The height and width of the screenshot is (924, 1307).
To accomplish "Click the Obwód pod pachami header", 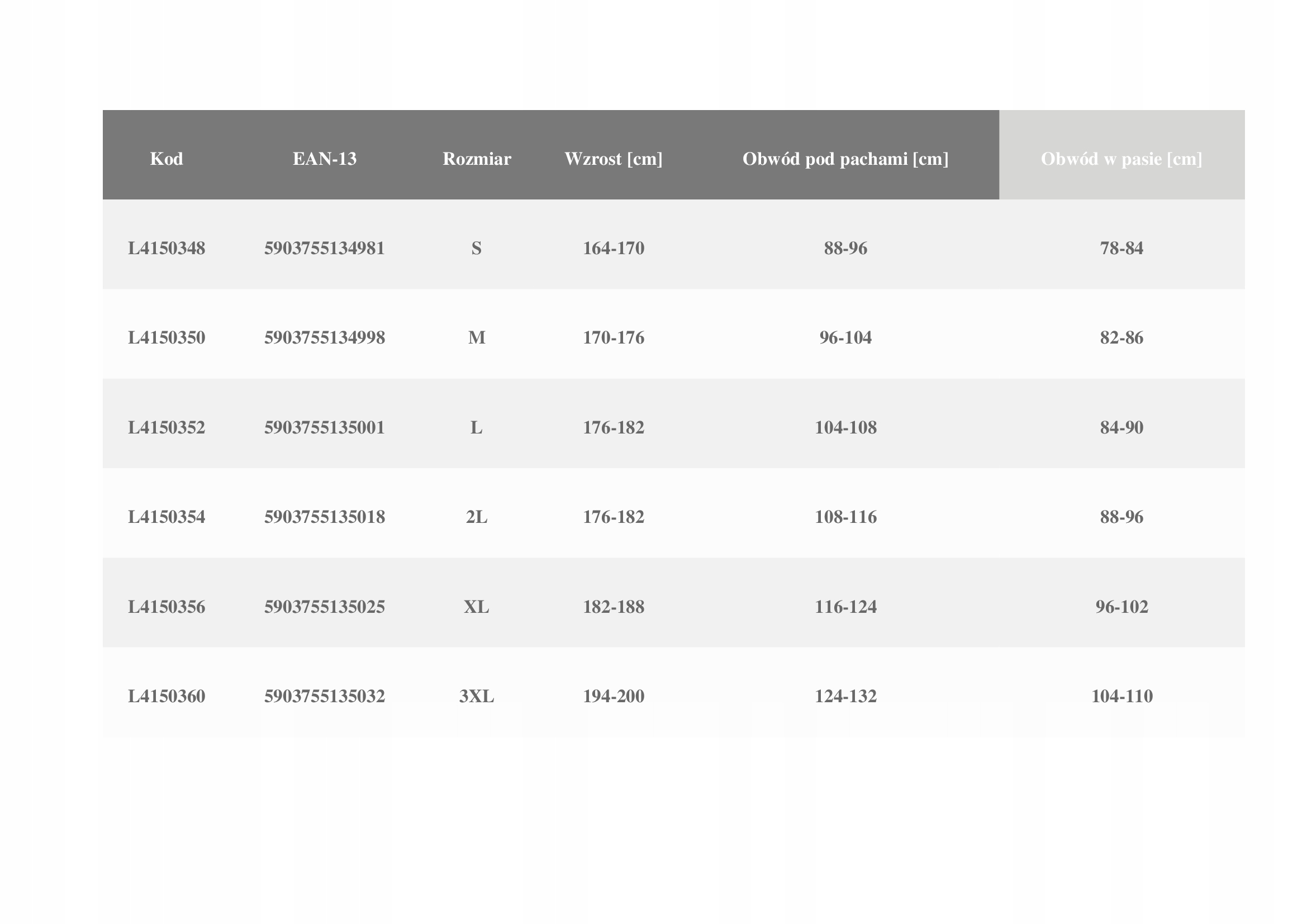I will [845, 159].
